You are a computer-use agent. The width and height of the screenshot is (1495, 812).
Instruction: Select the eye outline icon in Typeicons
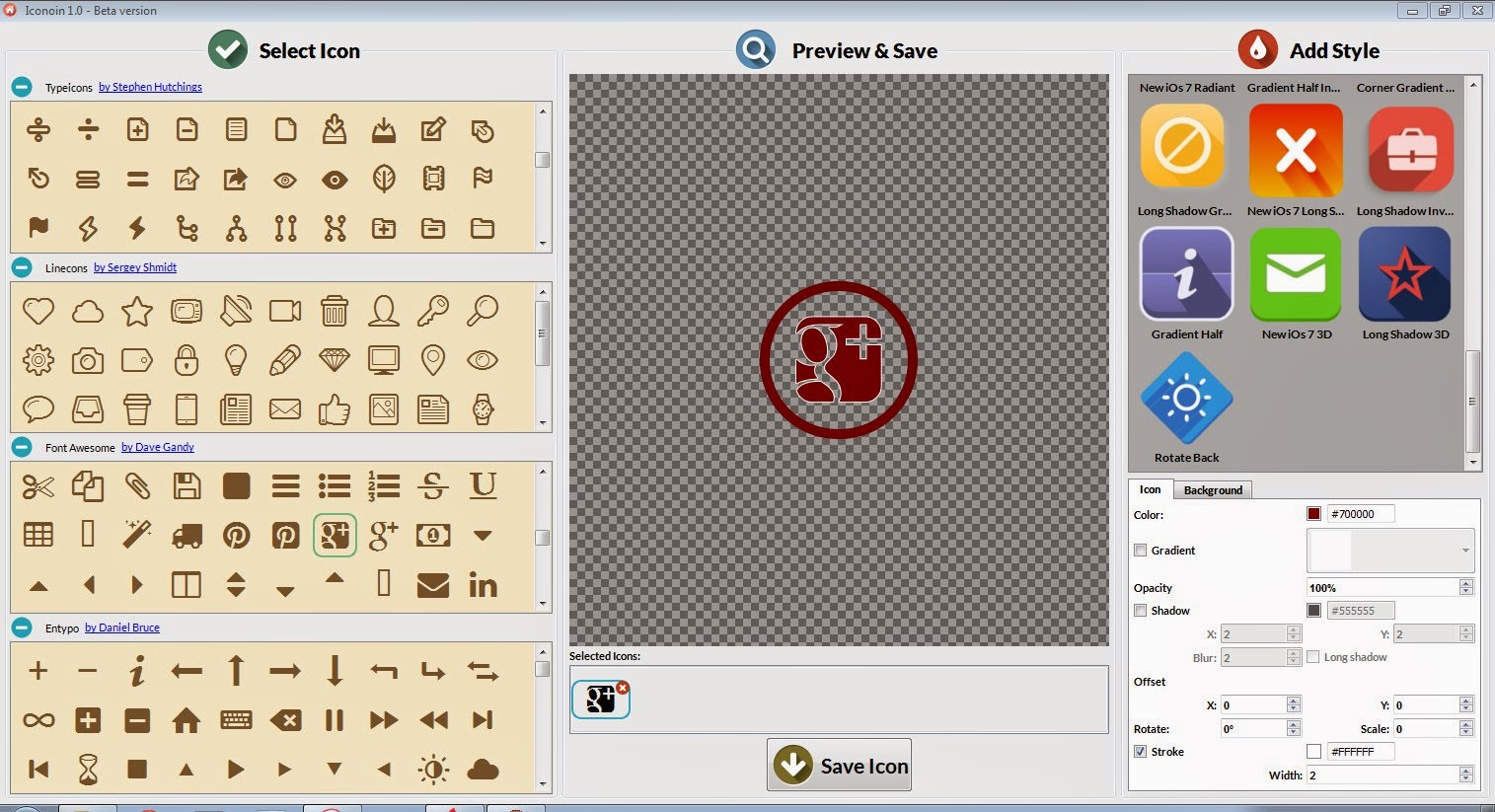[285, 180]
